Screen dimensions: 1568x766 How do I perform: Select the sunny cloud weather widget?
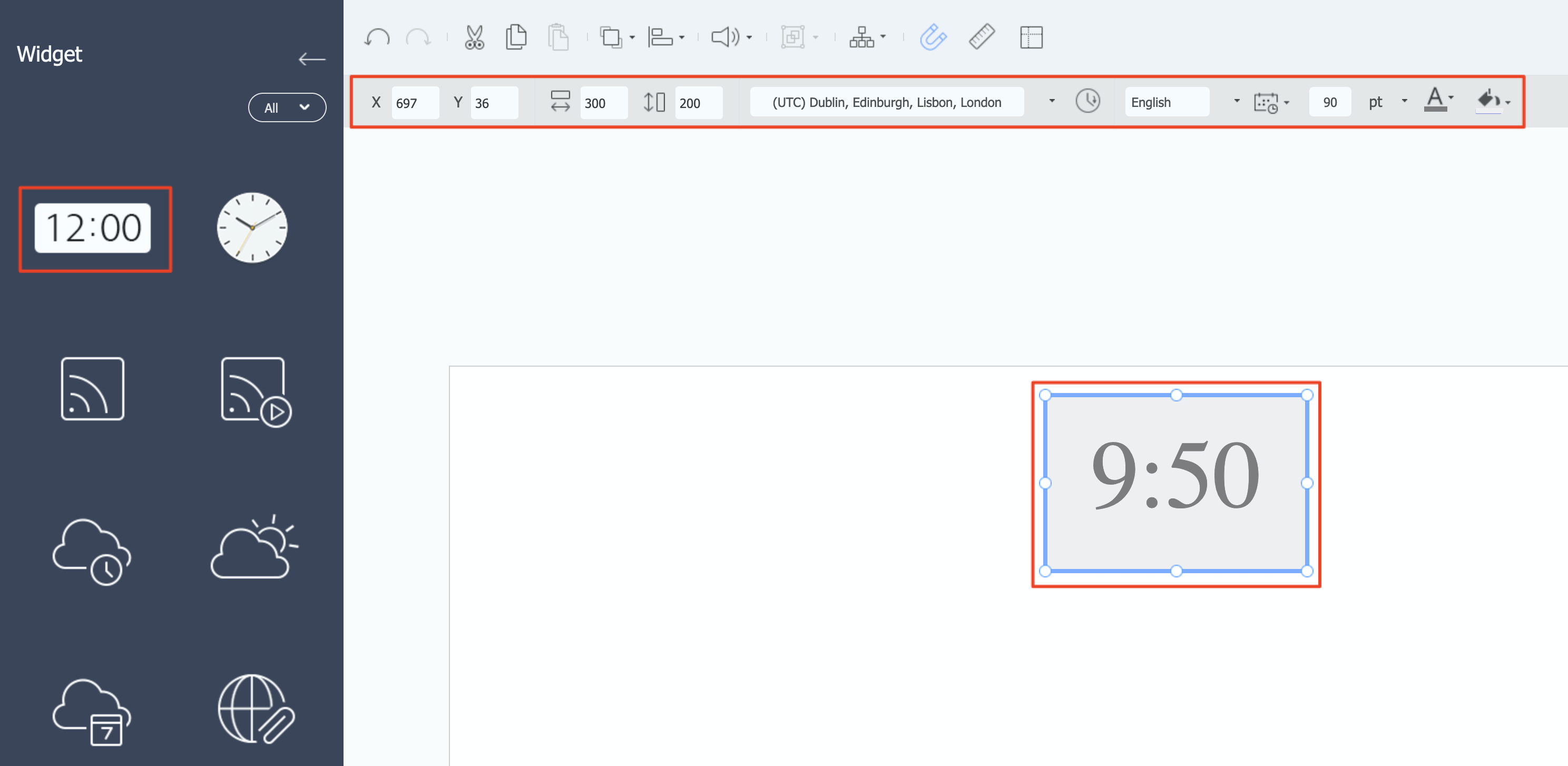pyautogui.click(x=253, y=547)
